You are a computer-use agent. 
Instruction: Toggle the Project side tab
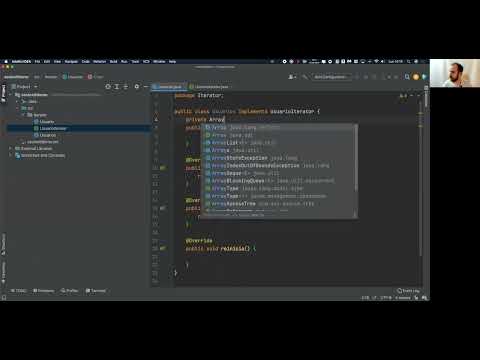click(x=3, y=93)
